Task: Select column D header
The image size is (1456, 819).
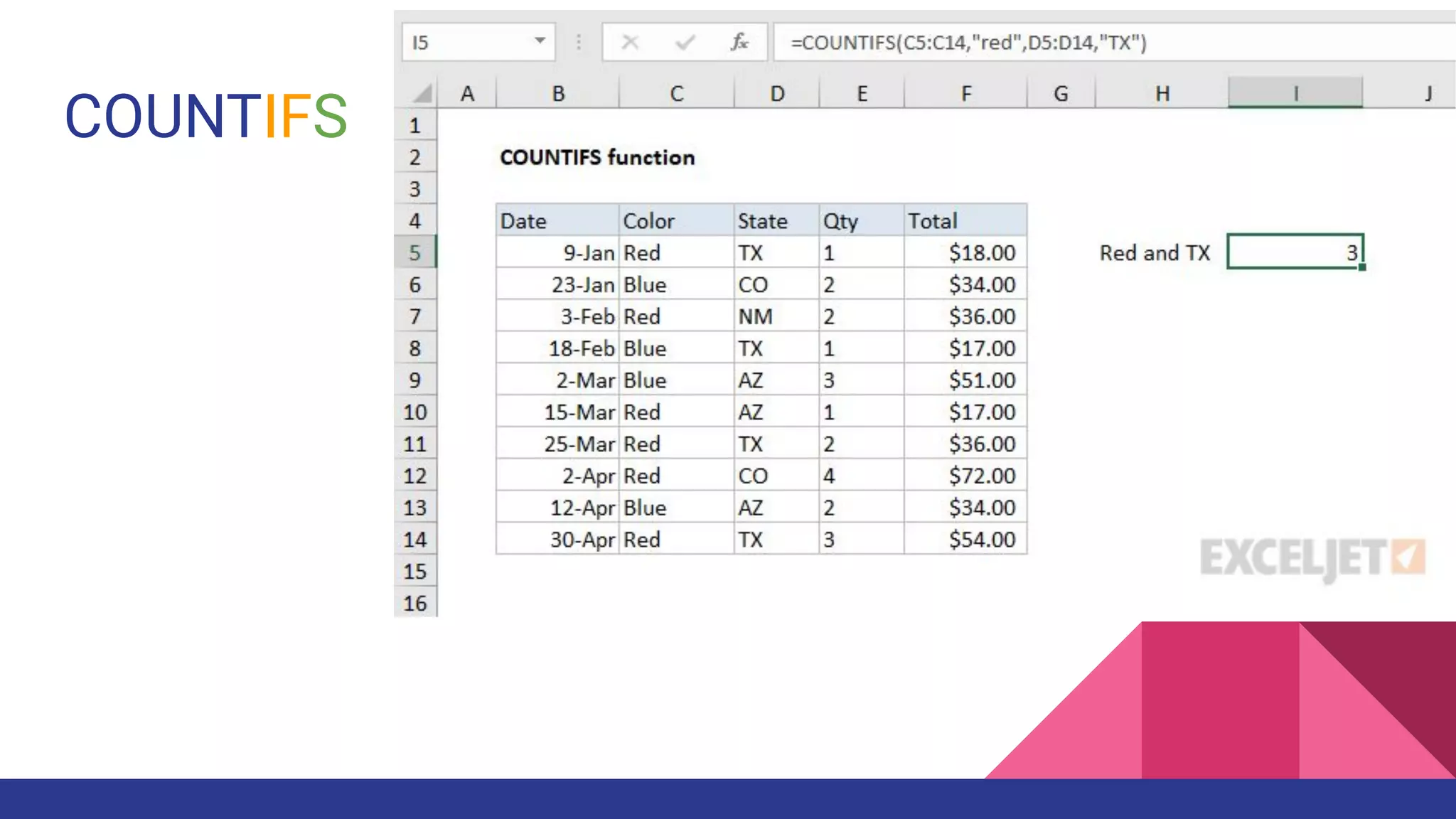Action: [x=777, y=93]
